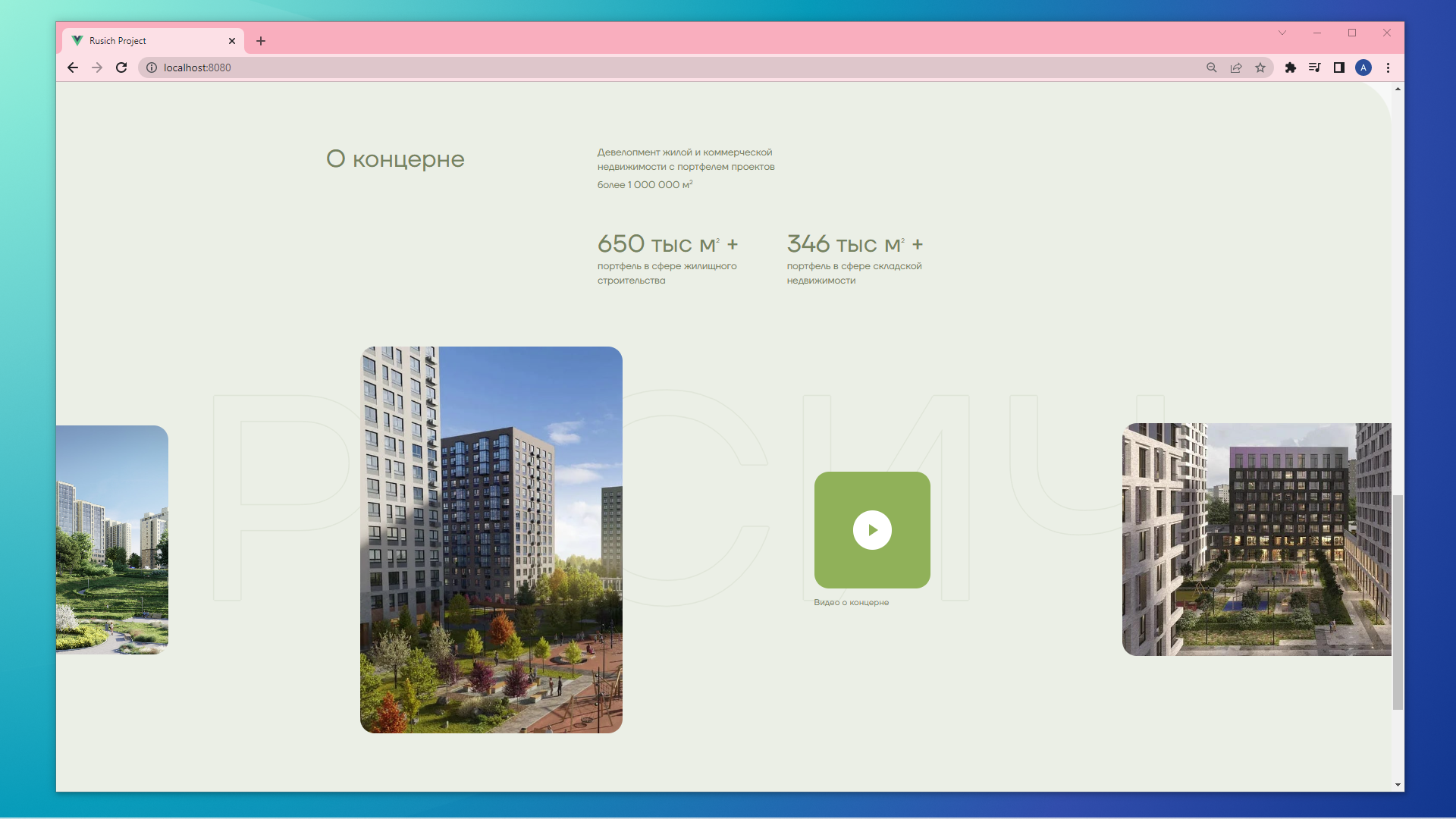Click the forward navigation arrow

pyautogui.click(x=97, y=67)
